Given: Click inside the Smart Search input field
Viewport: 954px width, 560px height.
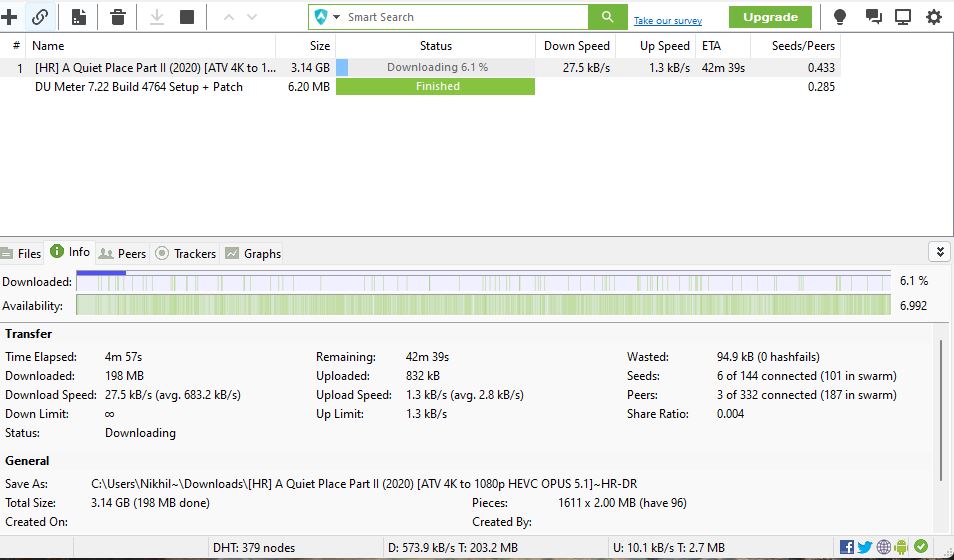Looking at the screenshot, I should 460,17.
